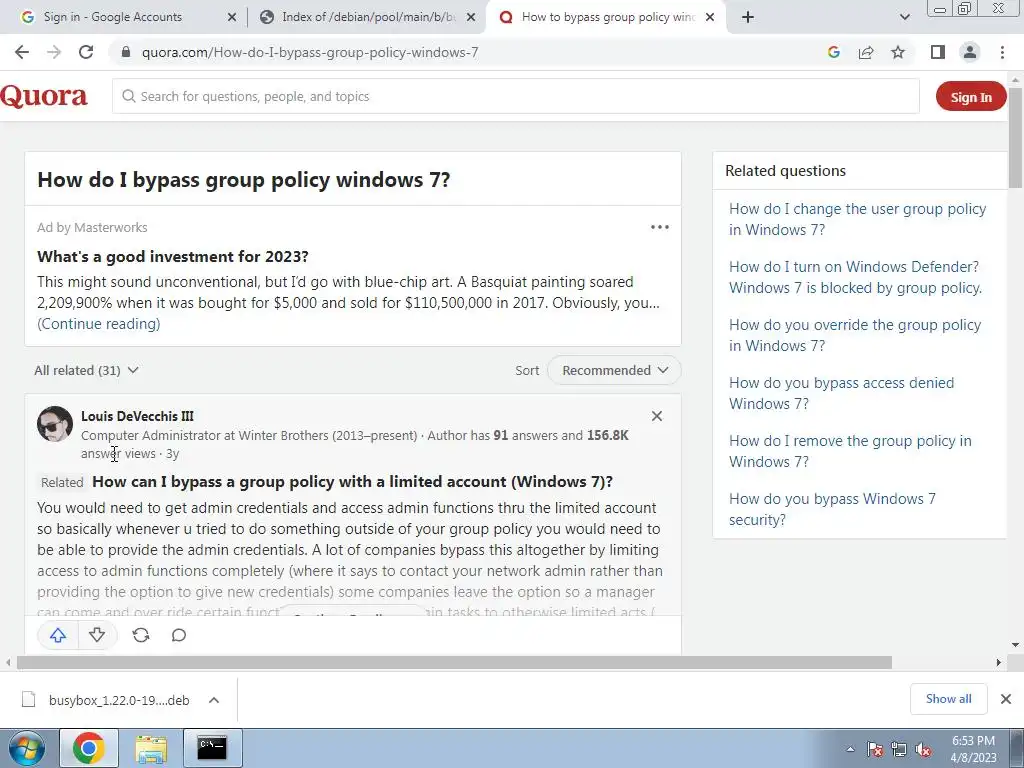Open Louis DeVecchis III profile picture
Image resolution: width=1024 pixels, height=768 pixels.
pyautogui.click(x=55, y=424)
